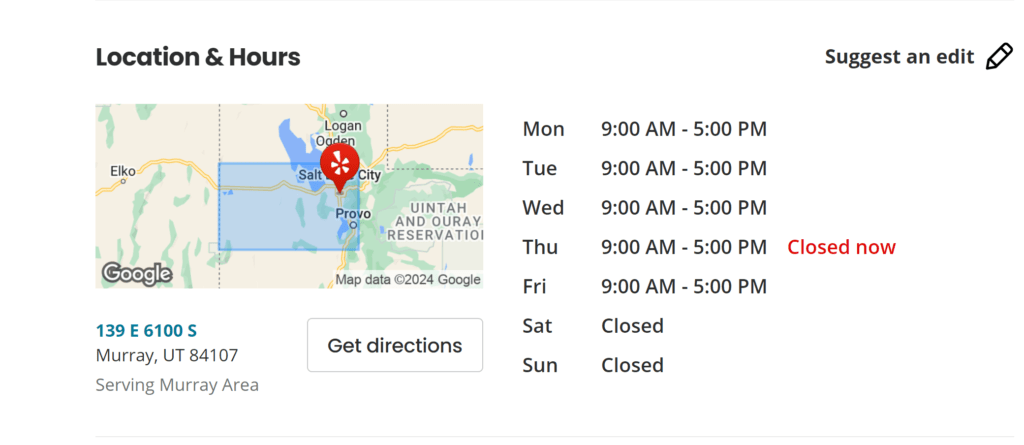This screenshot has width=1024, height=445.
Task: Click Serving Murray Area text
Action: tap(177, 385)
